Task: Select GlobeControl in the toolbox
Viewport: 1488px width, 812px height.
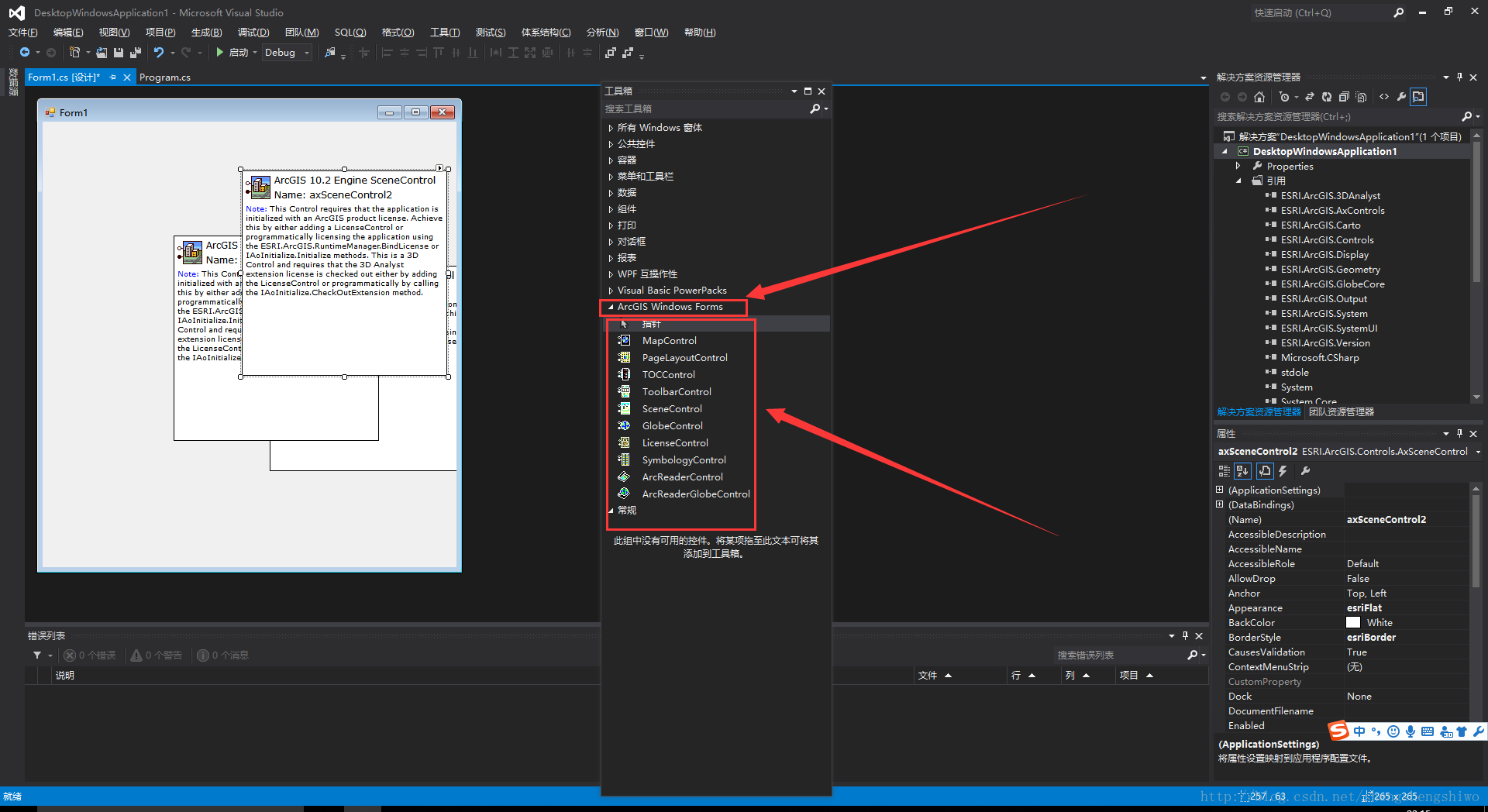Action: click(x=672, y=426)
